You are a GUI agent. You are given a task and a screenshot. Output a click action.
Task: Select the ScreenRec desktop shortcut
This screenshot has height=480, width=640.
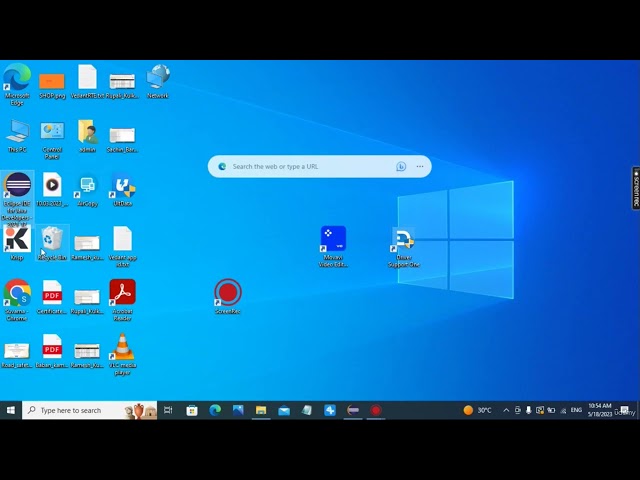(x=228, y=293)
